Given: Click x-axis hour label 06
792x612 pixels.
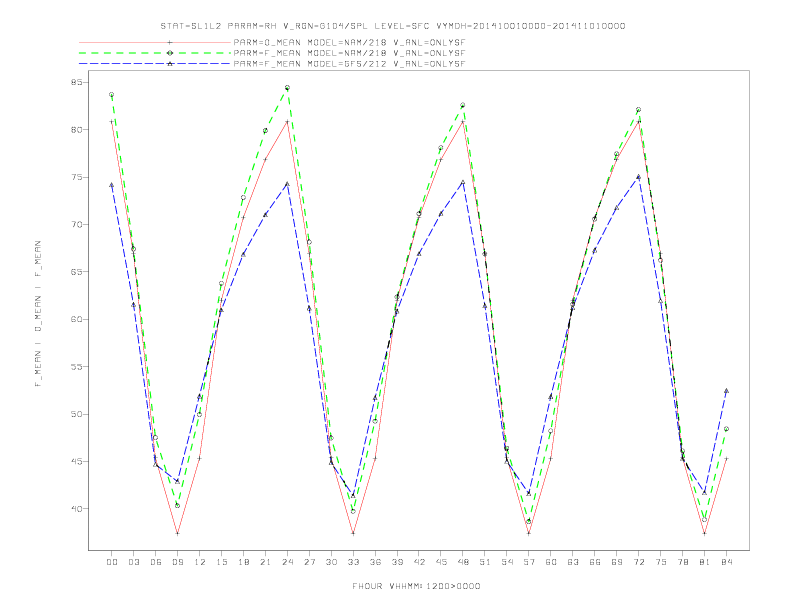Looking at the screenshot, I should tap(156, 562).
